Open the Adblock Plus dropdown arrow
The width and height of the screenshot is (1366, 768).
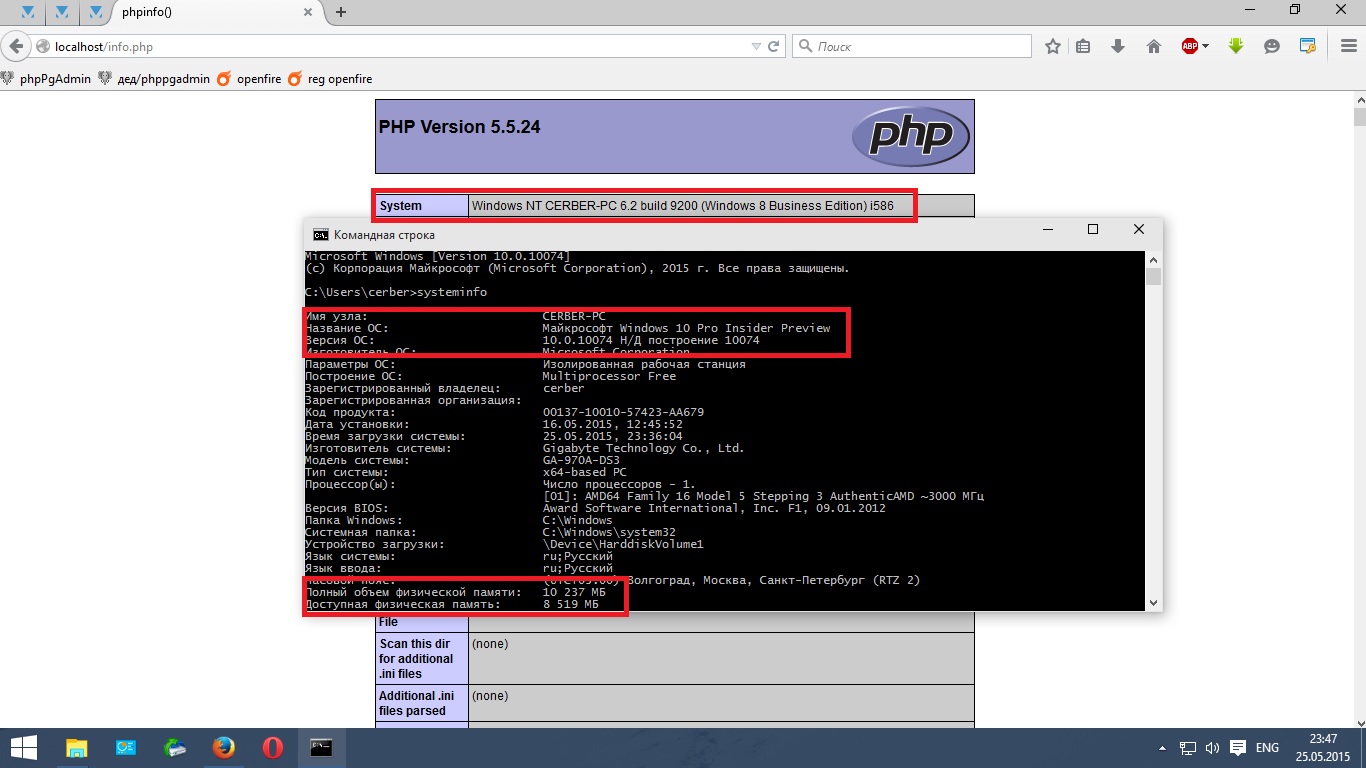[1205, 46]
